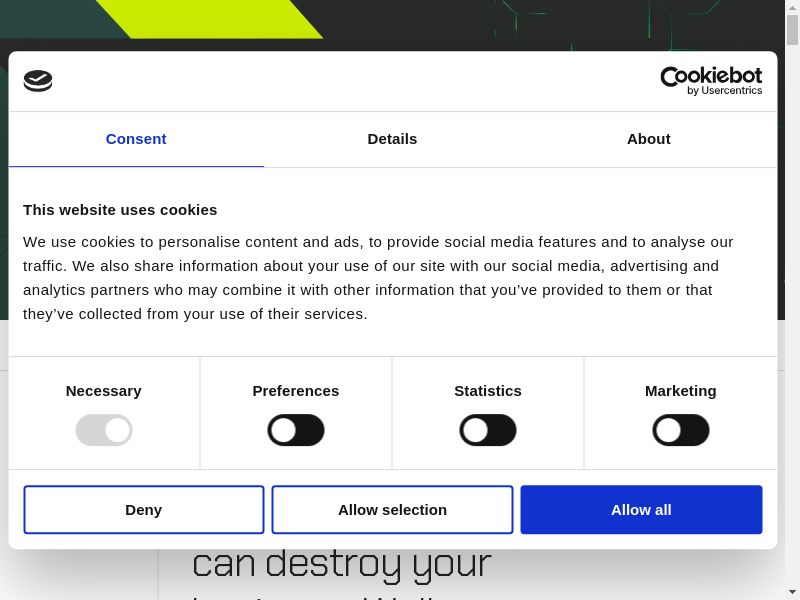800x600 pixels.
Task: Click the scrollbar down arrow
Action: 792,592
